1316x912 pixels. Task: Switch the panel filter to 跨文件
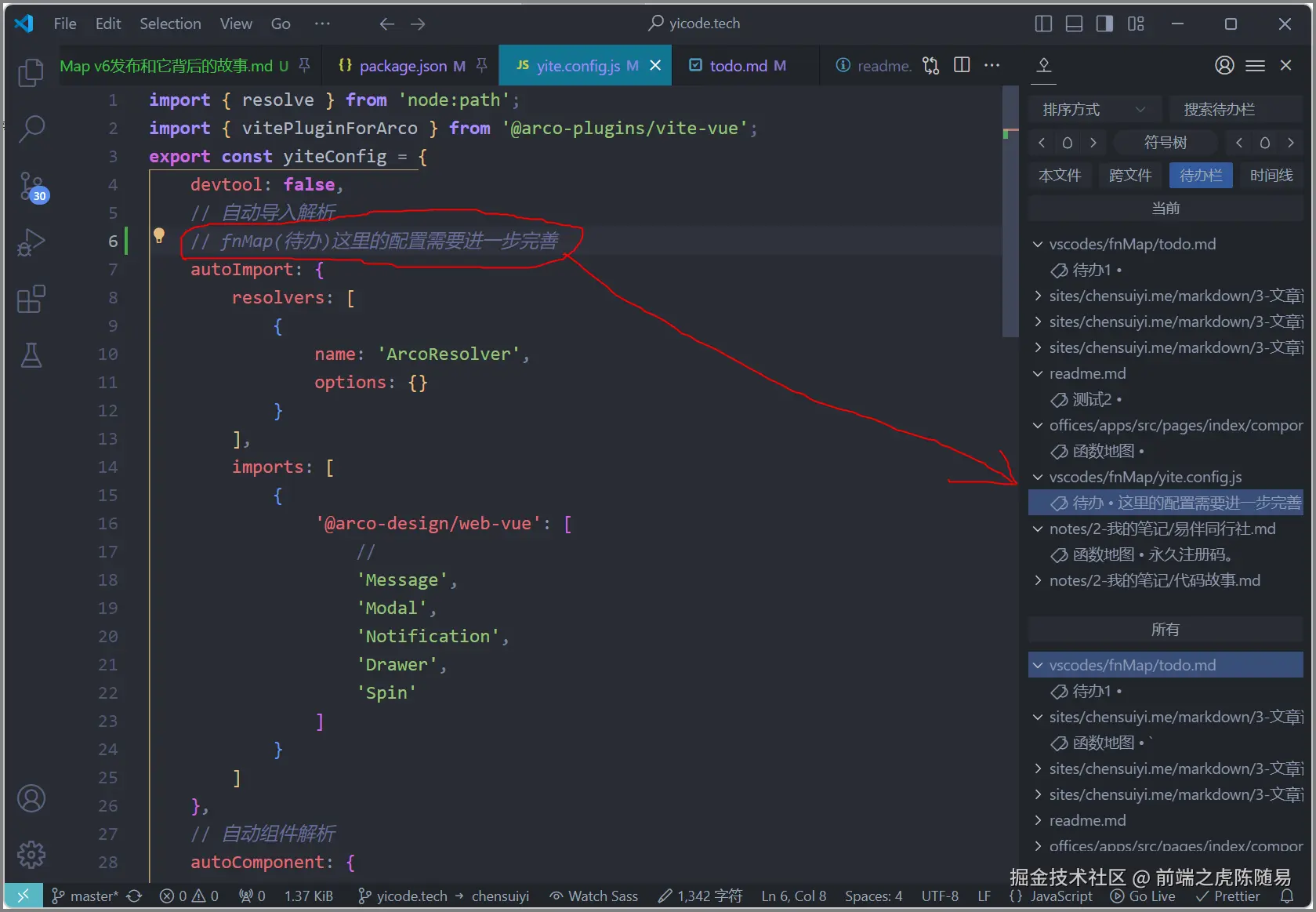pos(1130,175)
